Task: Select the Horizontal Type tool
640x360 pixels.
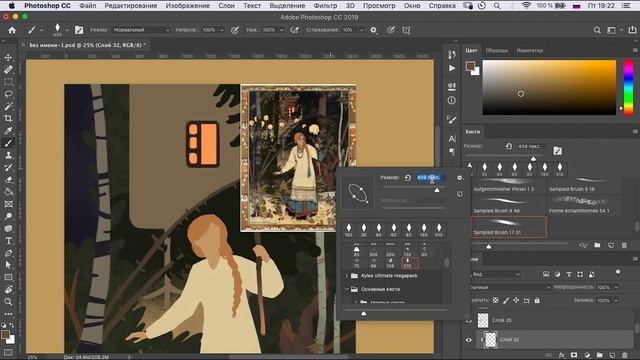Action: [8, 241]
